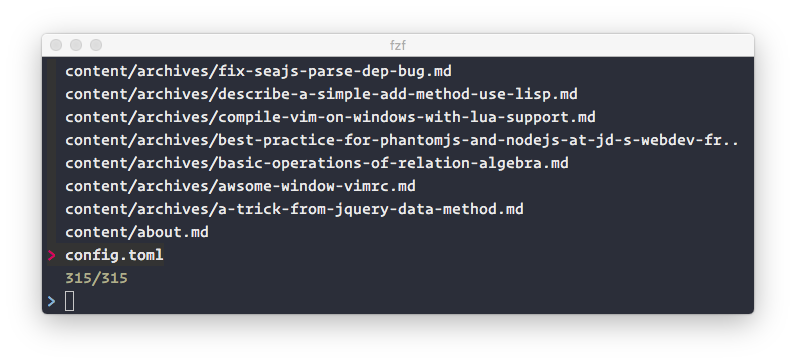Click the close window button
Image resolution: width=796 pixels, height=364 pixels.
(56, 45)
